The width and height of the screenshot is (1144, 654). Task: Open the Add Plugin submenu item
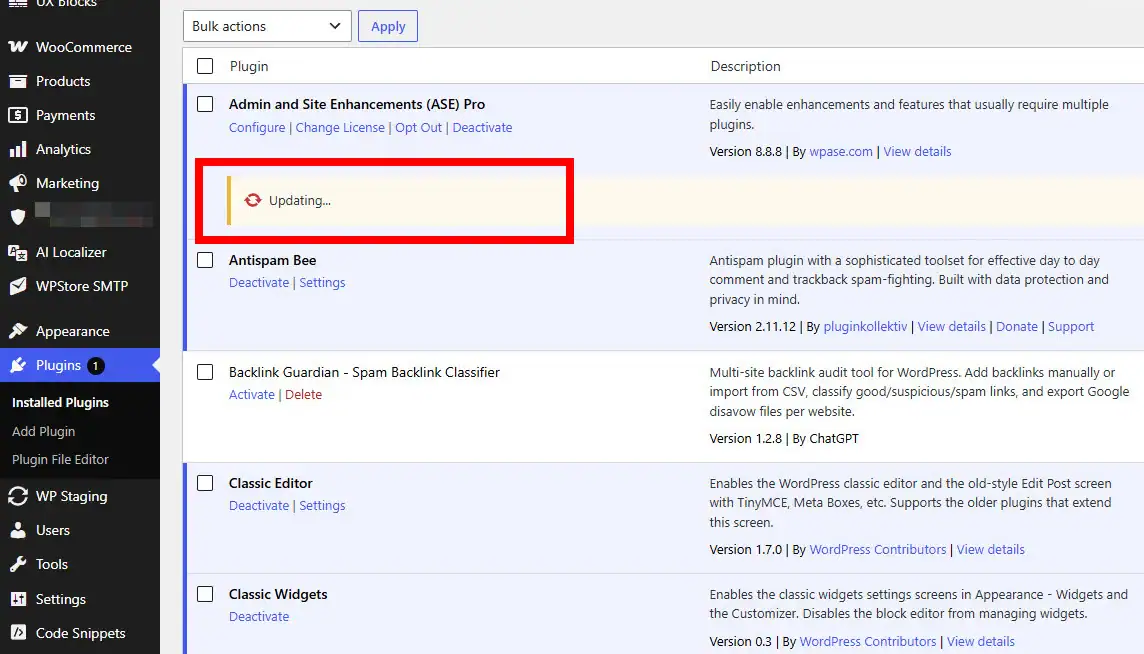43,431
